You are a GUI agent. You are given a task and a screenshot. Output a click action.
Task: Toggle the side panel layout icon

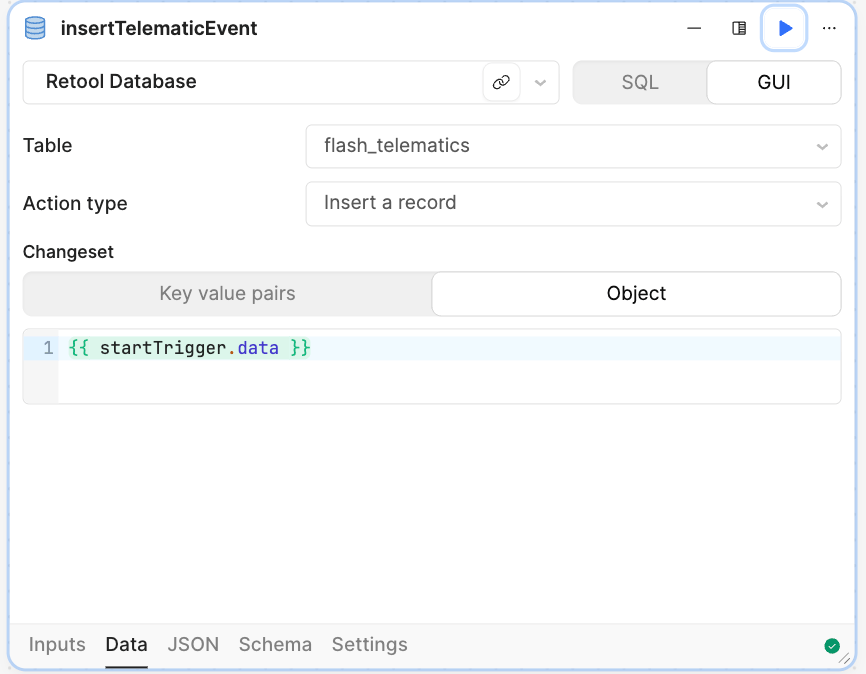click(x=739, y=29)
